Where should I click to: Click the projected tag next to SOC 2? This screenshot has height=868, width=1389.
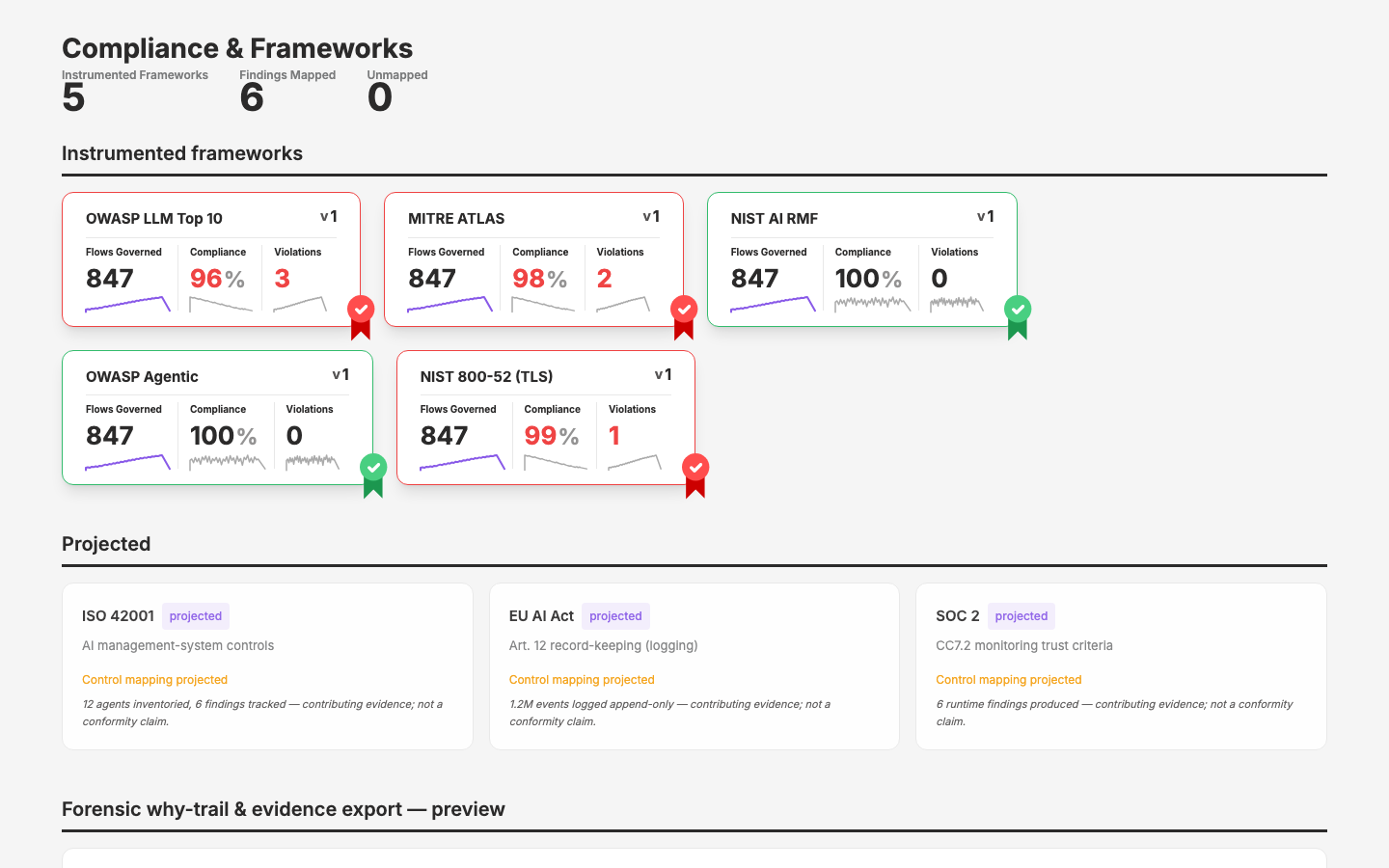click(1021, 616)
